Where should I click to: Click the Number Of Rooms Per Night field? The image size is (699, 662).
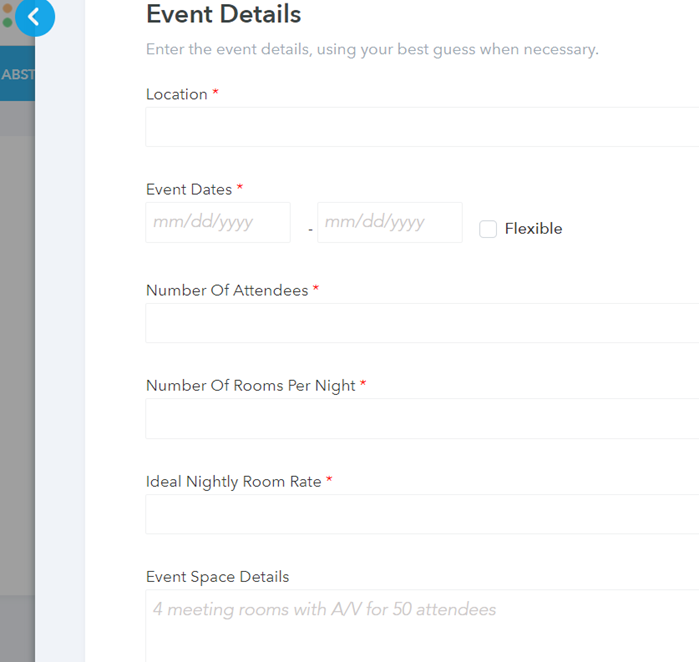pos(422,419)
